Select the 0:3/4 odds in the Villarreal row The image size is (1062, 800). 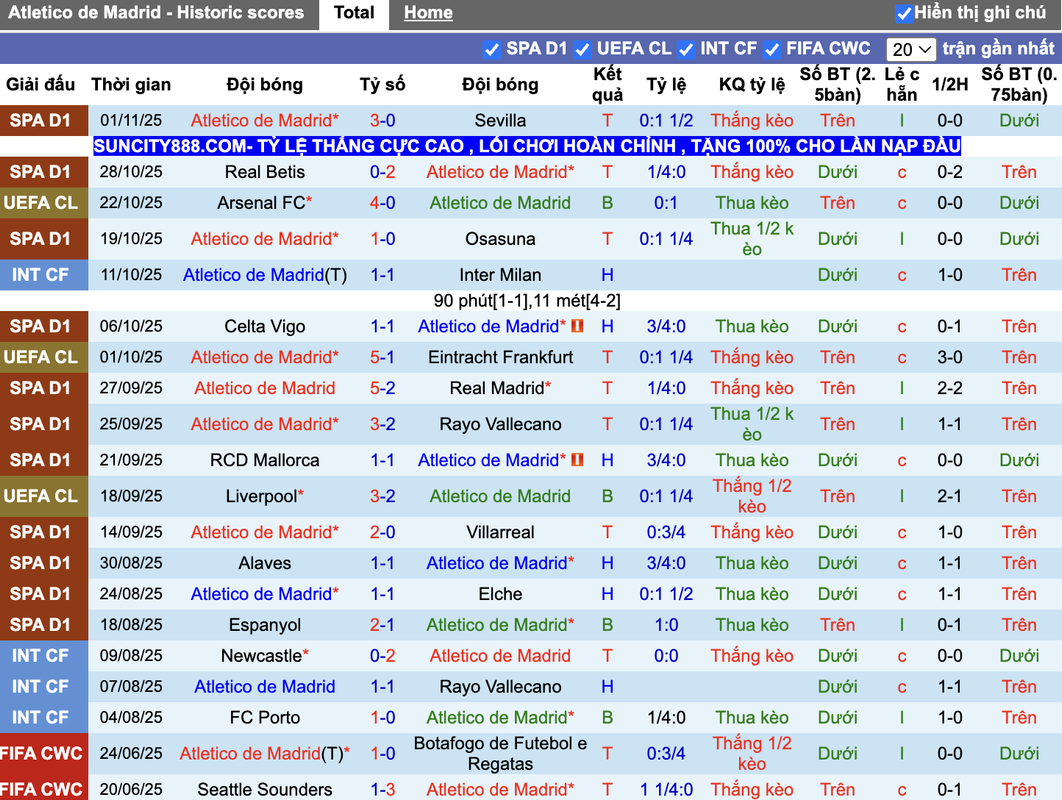pos(666,532)
